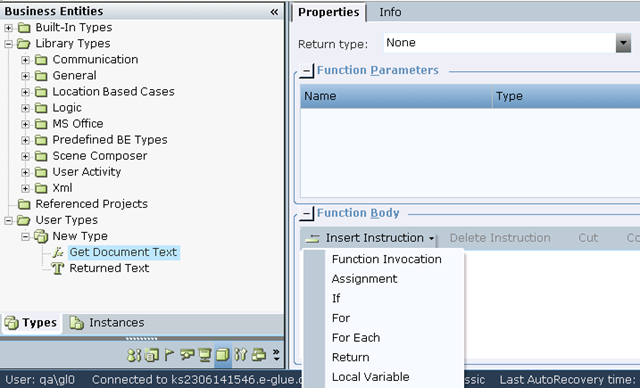Show more navigation buttons overflow arrow
Screen dimensions: 640x388
[x=276, y=355]
